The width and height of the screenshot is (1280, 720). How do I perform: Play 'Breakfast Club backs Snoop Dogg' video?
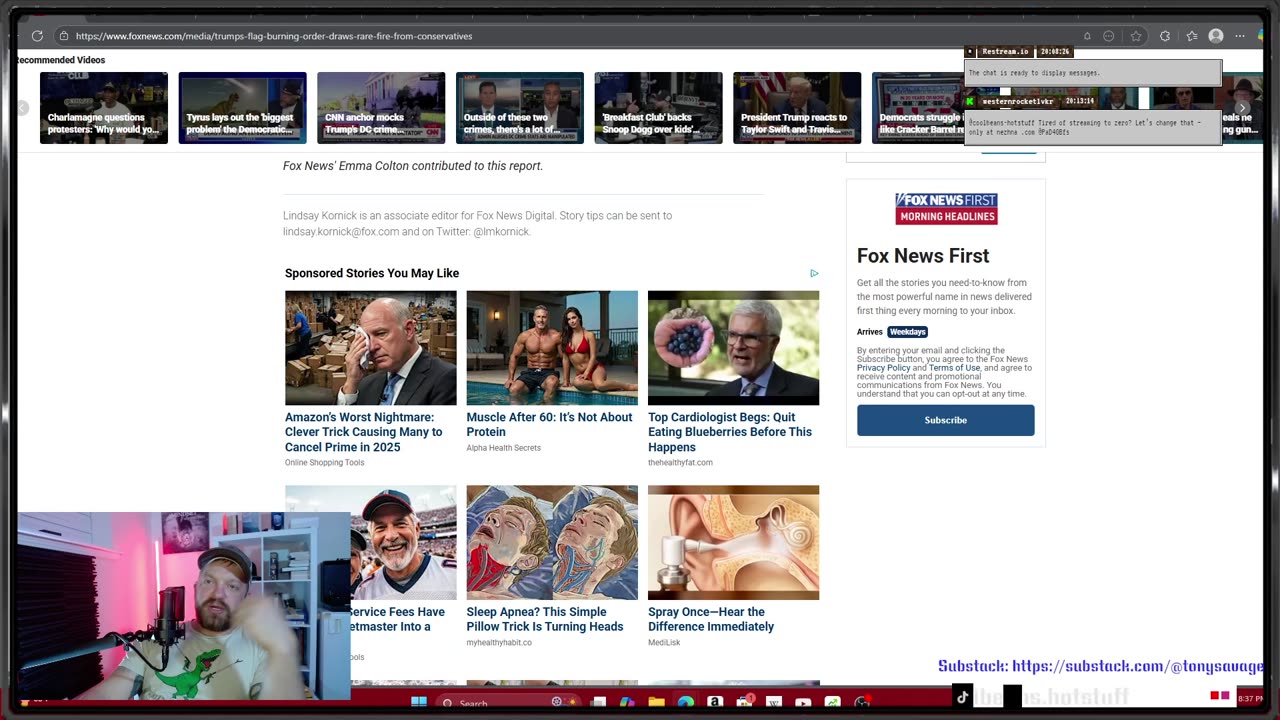point(658,108)
